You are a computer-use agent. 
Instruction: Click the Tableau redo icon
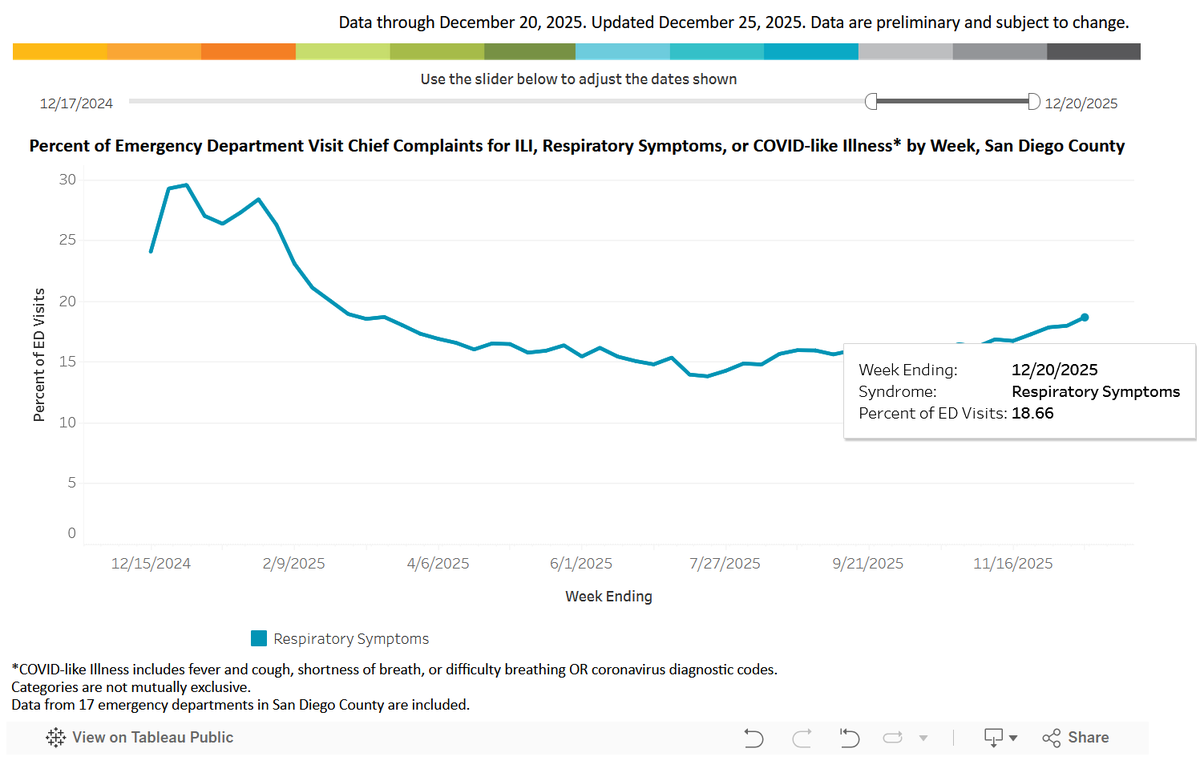click(x=802, y=738)
